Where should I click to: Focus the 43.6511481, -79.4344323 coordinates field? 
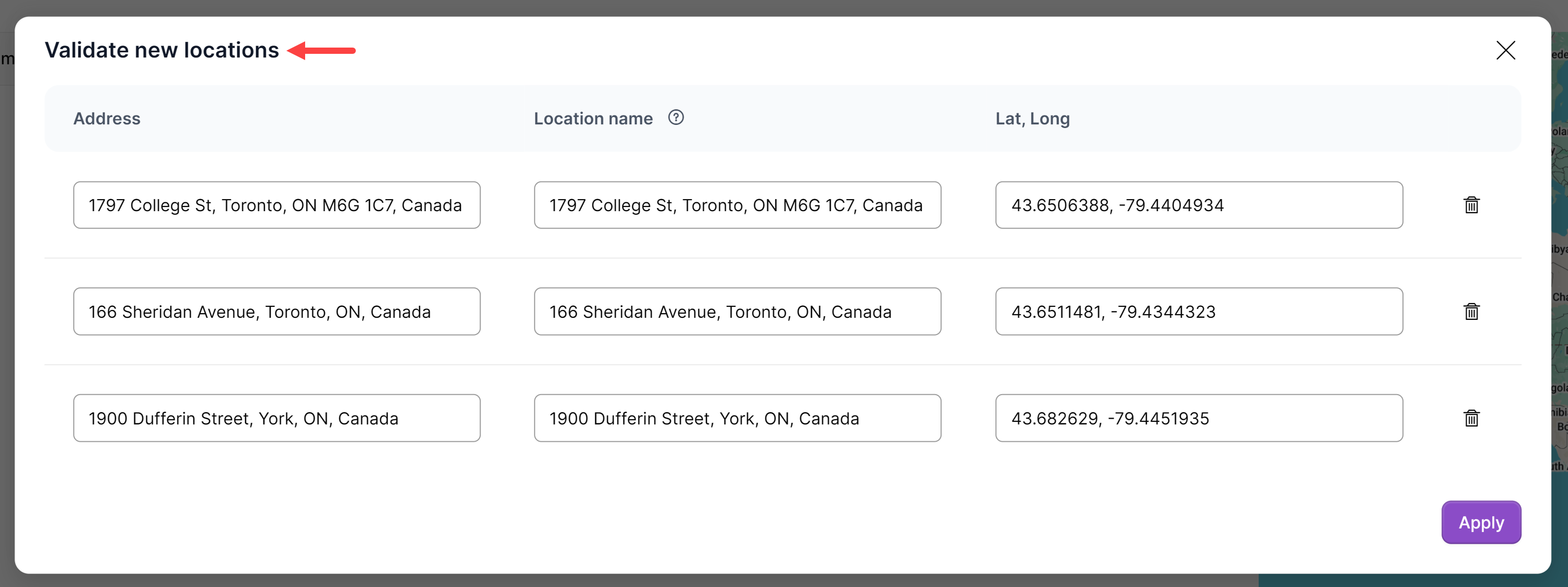[x=1199, y=312]
